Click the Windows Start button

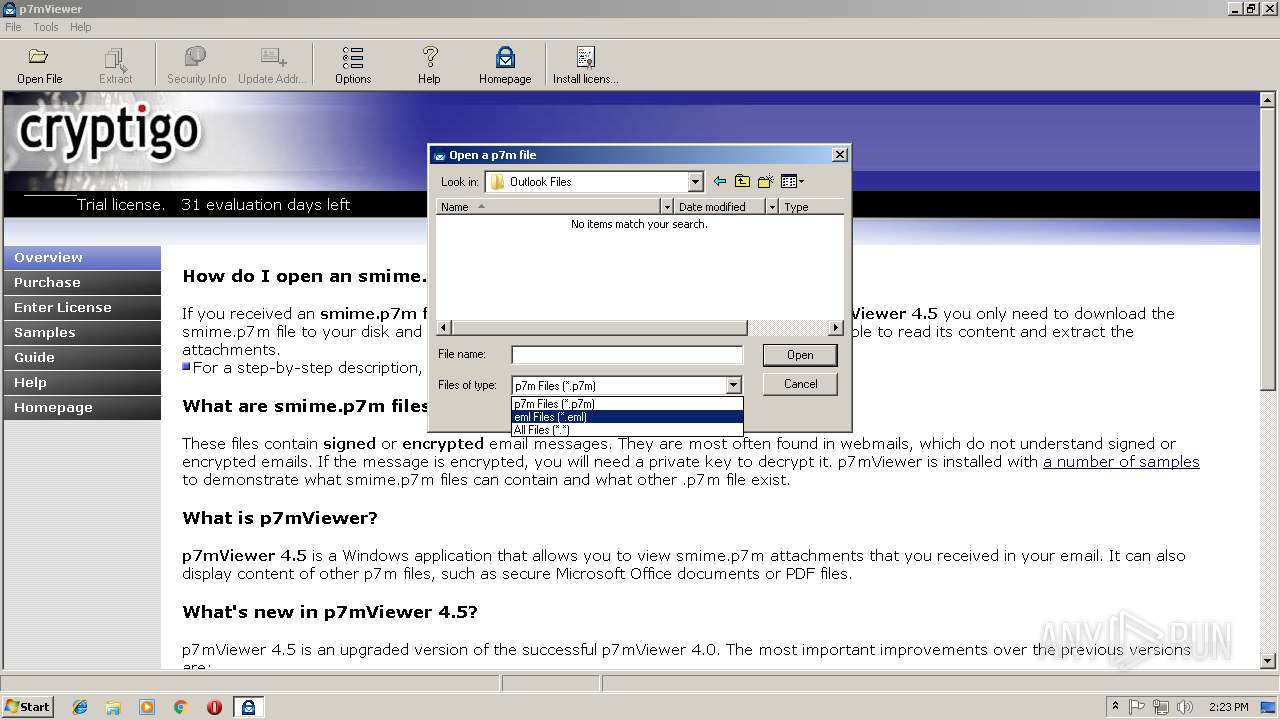click(x=28, y=706)
